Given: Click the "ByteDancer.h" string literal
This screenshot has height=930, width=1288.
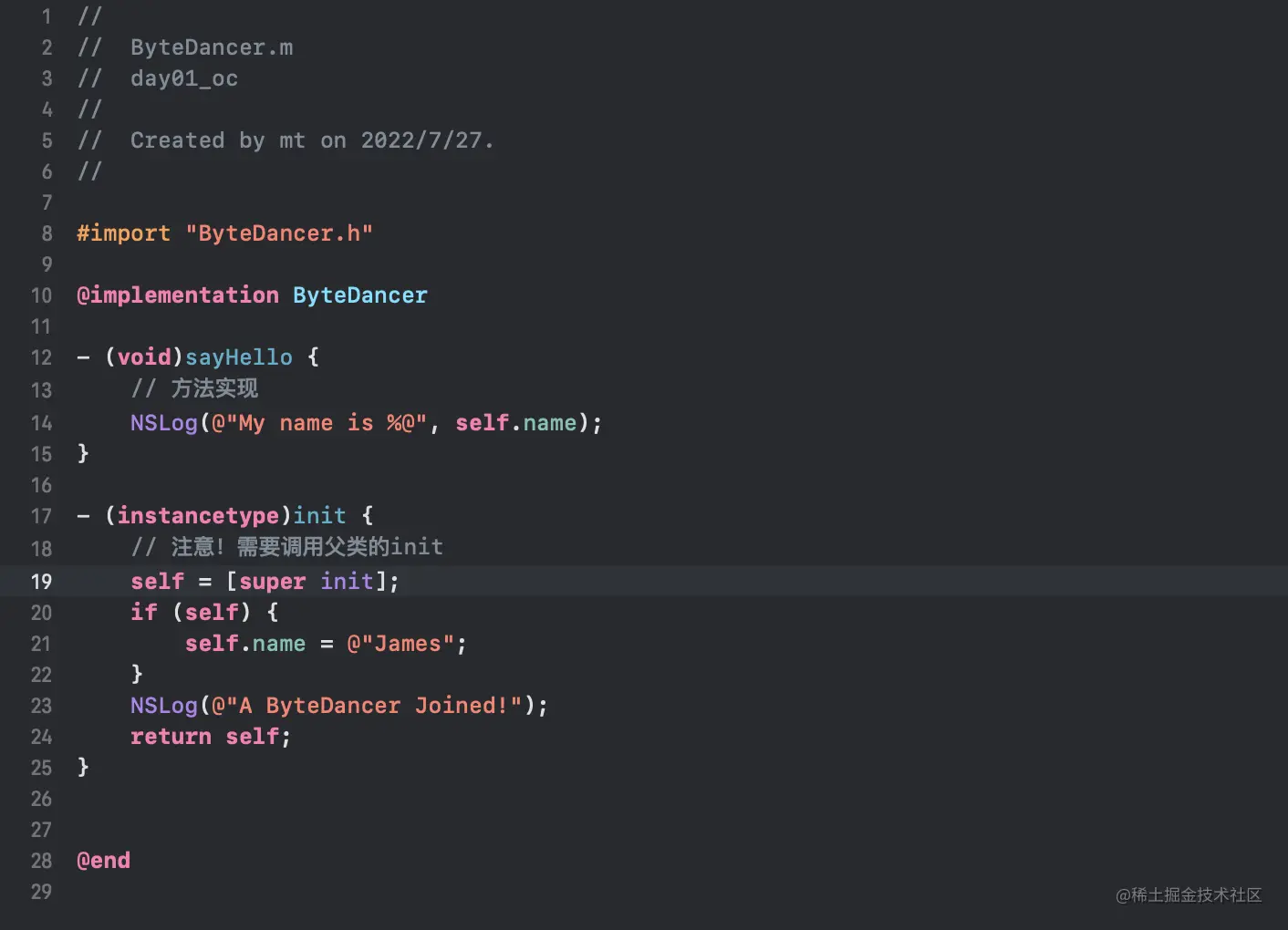Looking at the screenshot, I should pos(280,233).
